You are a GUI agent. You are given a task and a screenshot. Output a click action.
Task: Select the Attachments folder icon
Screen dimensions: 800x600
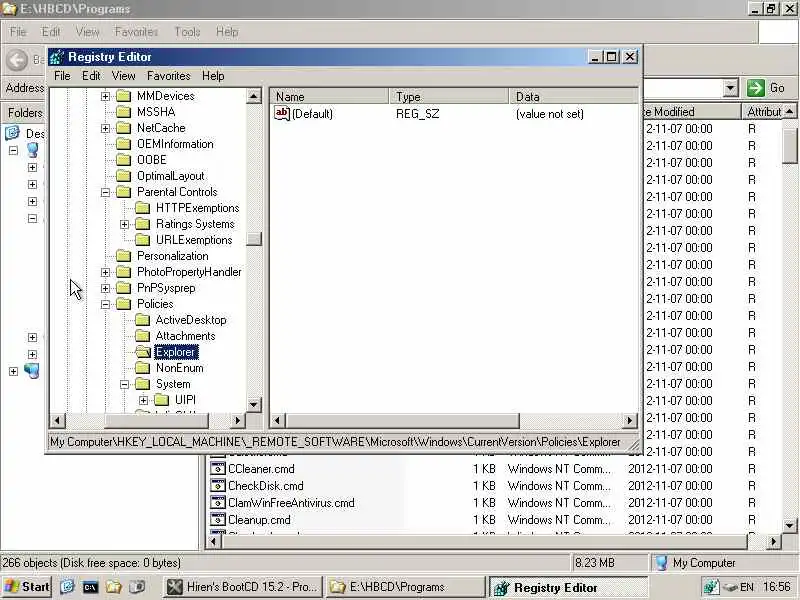[x=143, y=336]
